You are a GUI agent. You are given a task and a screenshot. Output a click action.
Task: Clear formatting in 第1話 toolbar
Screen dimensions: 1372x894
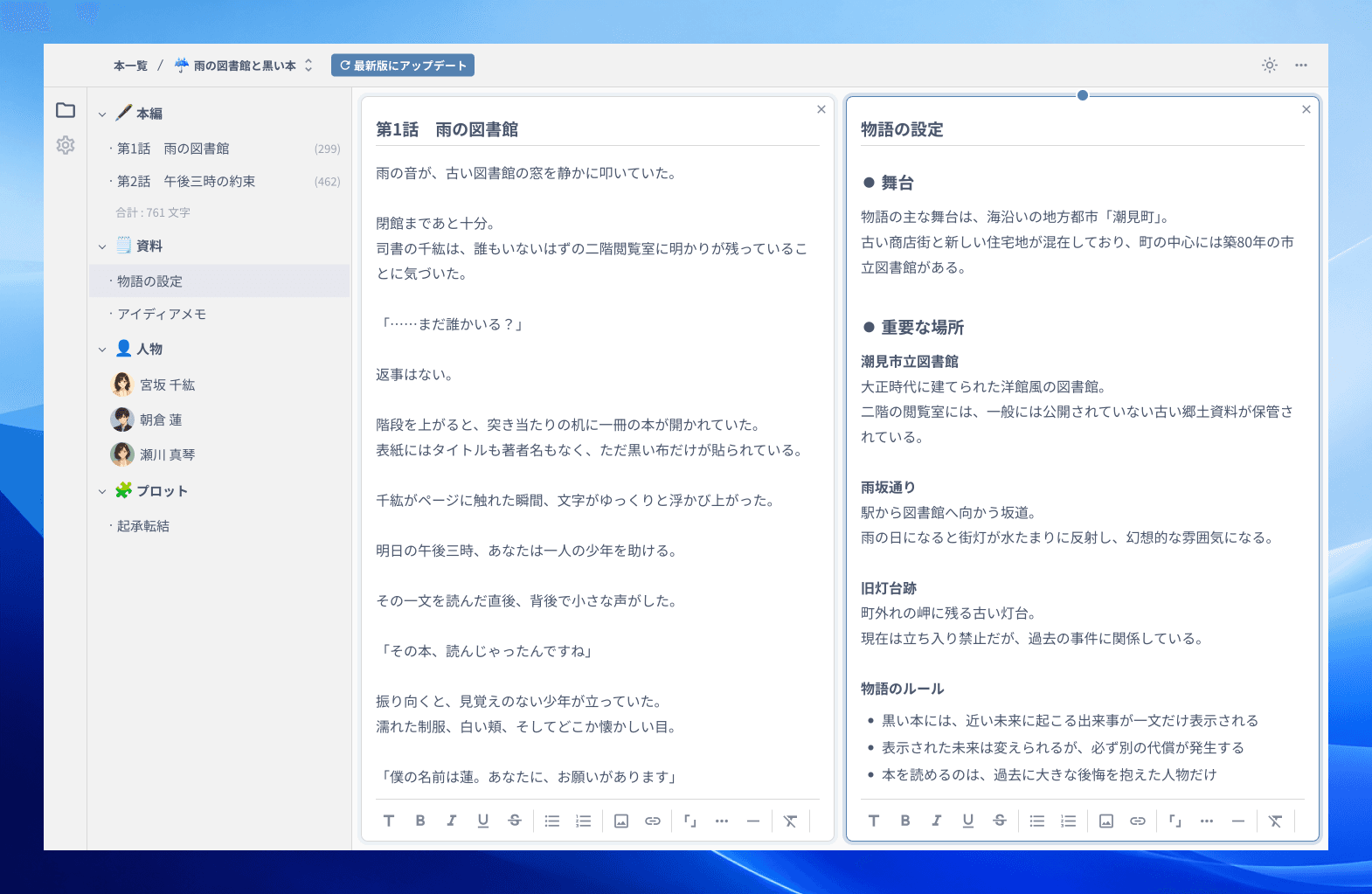(x=791, y=821)
